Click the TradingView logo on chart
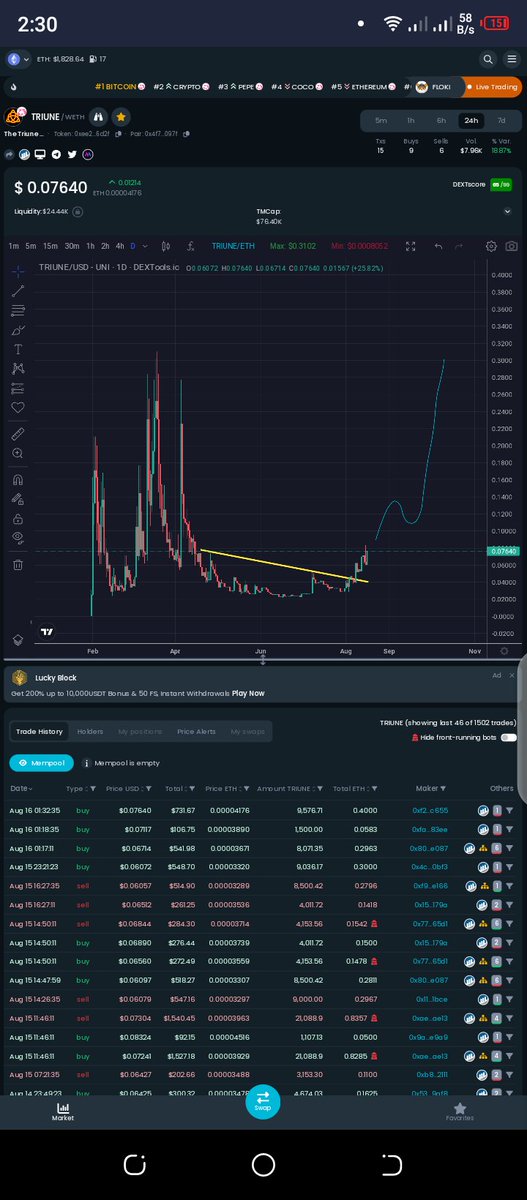 (x=47, y=632)
